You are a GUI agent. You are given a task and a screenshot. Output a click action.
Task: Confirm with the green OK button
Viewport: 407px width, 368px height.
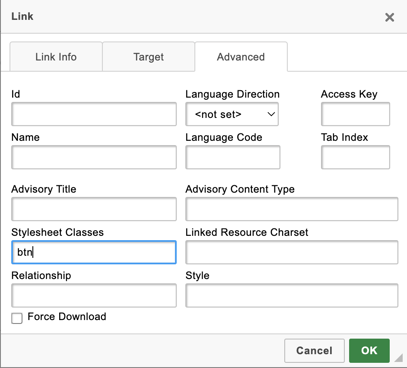[369, 351]
